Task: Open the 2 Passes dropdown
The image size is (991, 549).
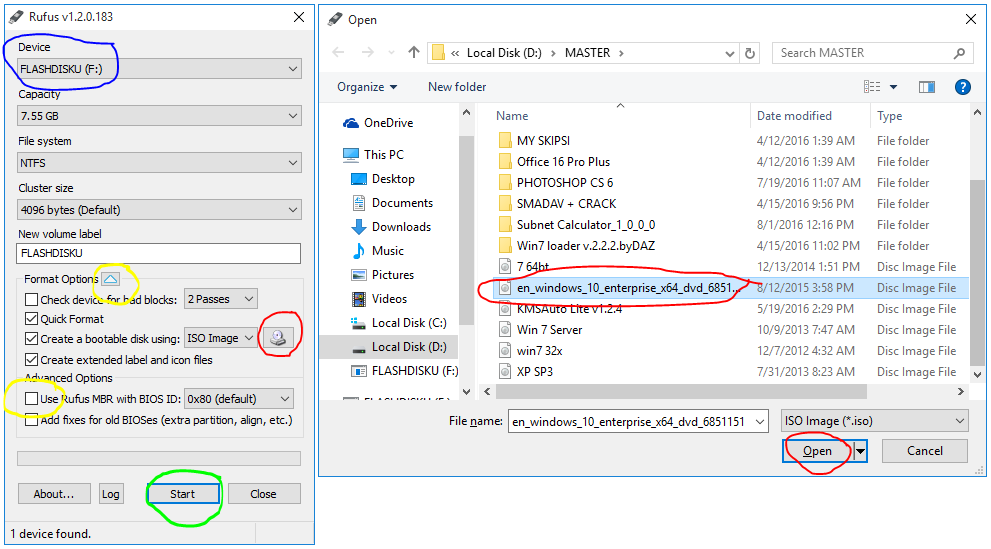Action: coord(221,299)
